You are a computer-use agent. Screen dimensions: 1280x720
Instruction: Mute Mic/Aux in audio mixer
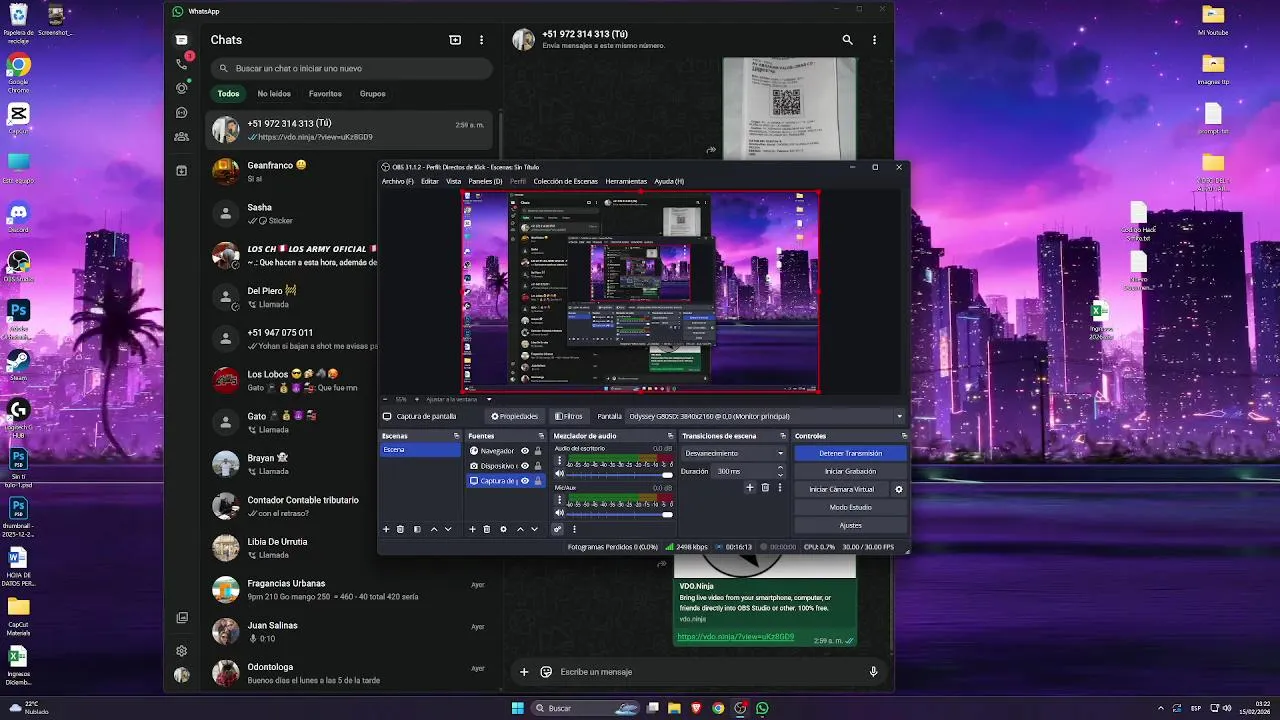click(x=560, y=513)
